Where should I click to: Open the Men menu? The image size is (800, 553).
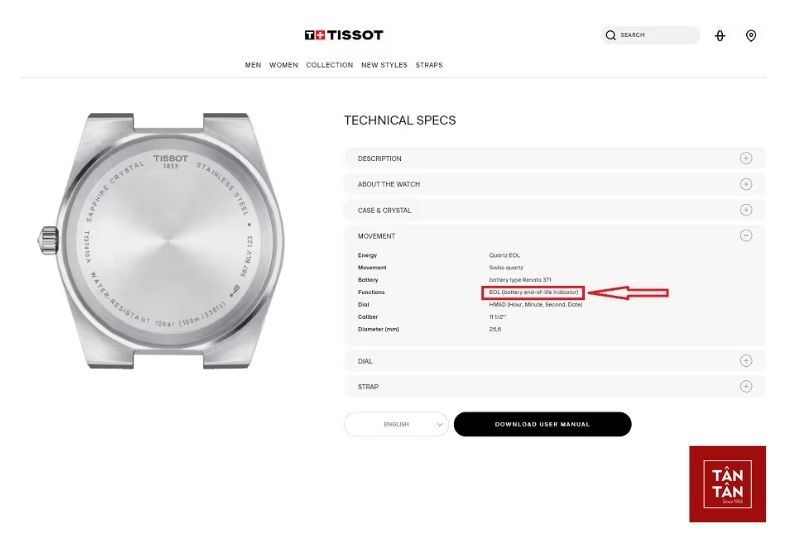click(253, 65)
